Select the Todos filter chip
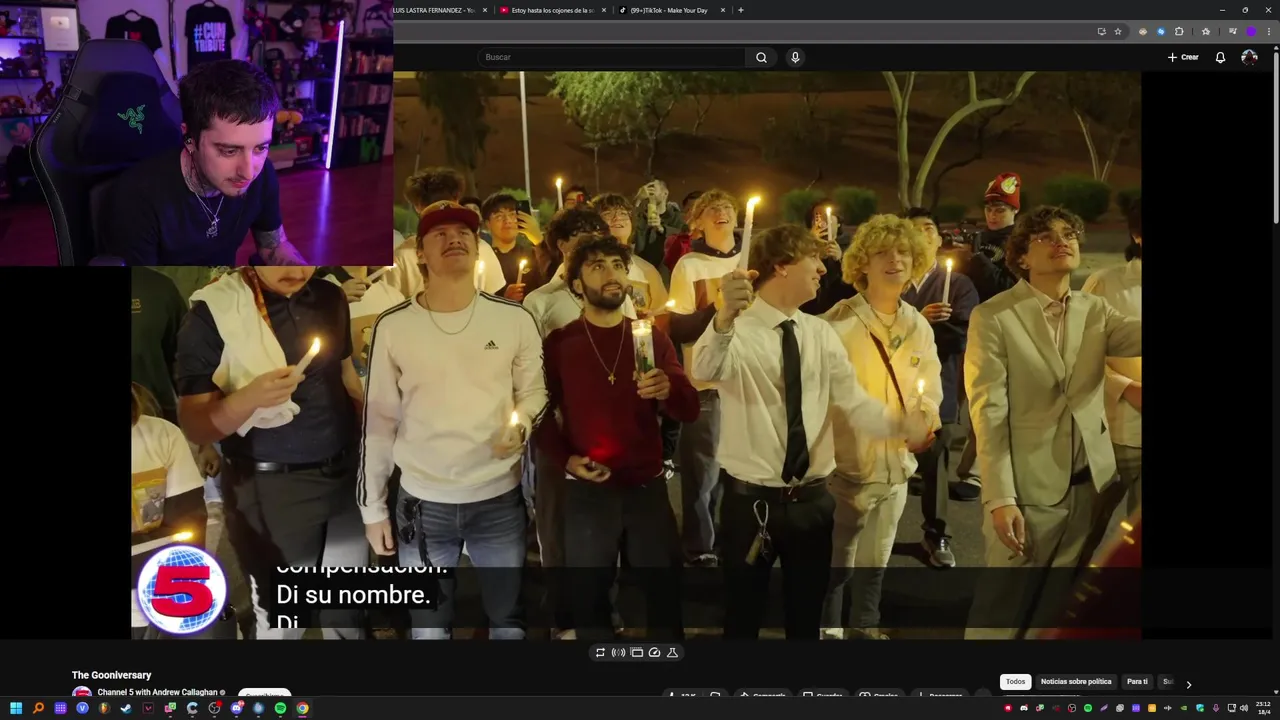 (1015, 681)
